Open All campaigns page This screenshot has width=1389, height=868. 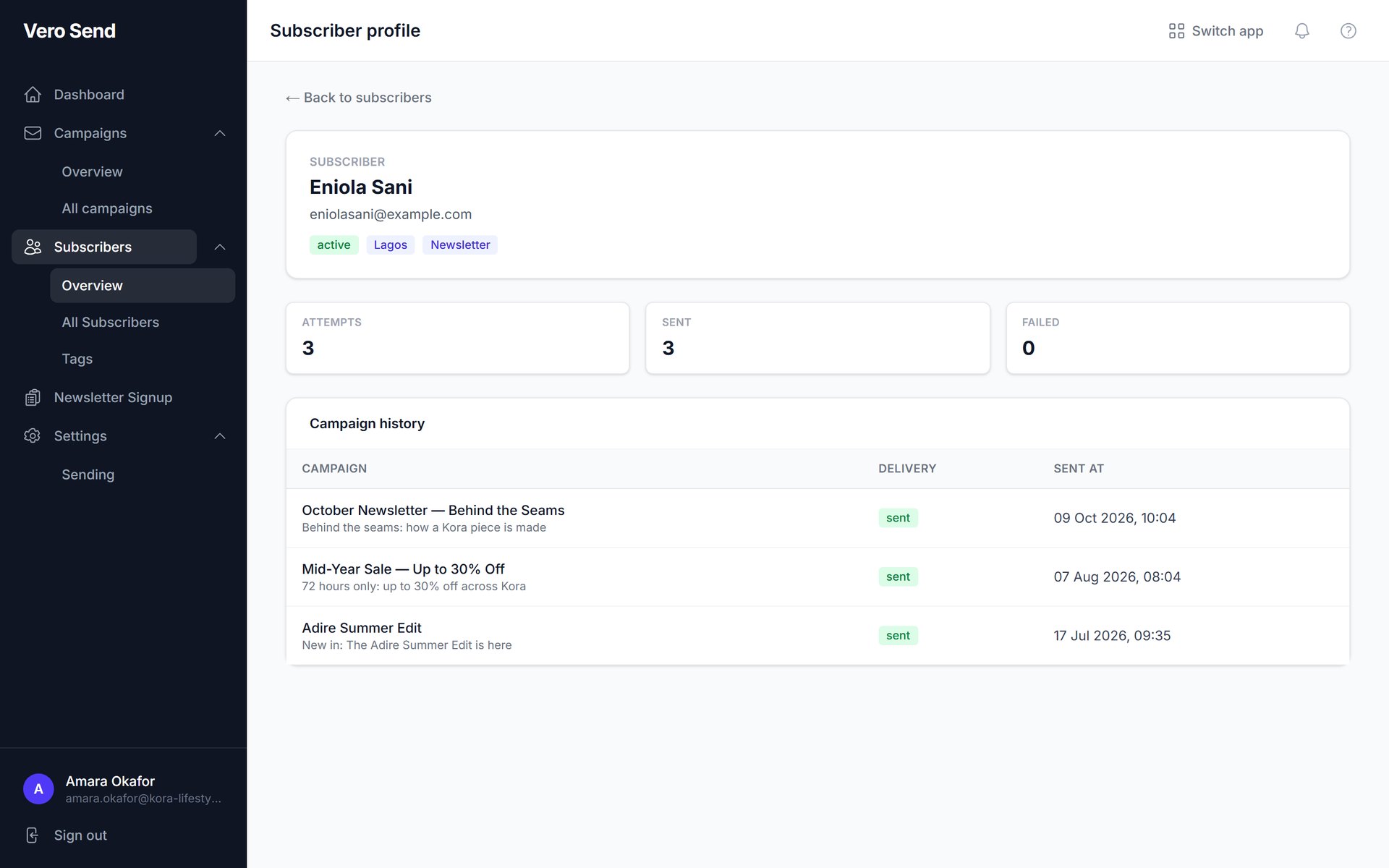point(107,208)
